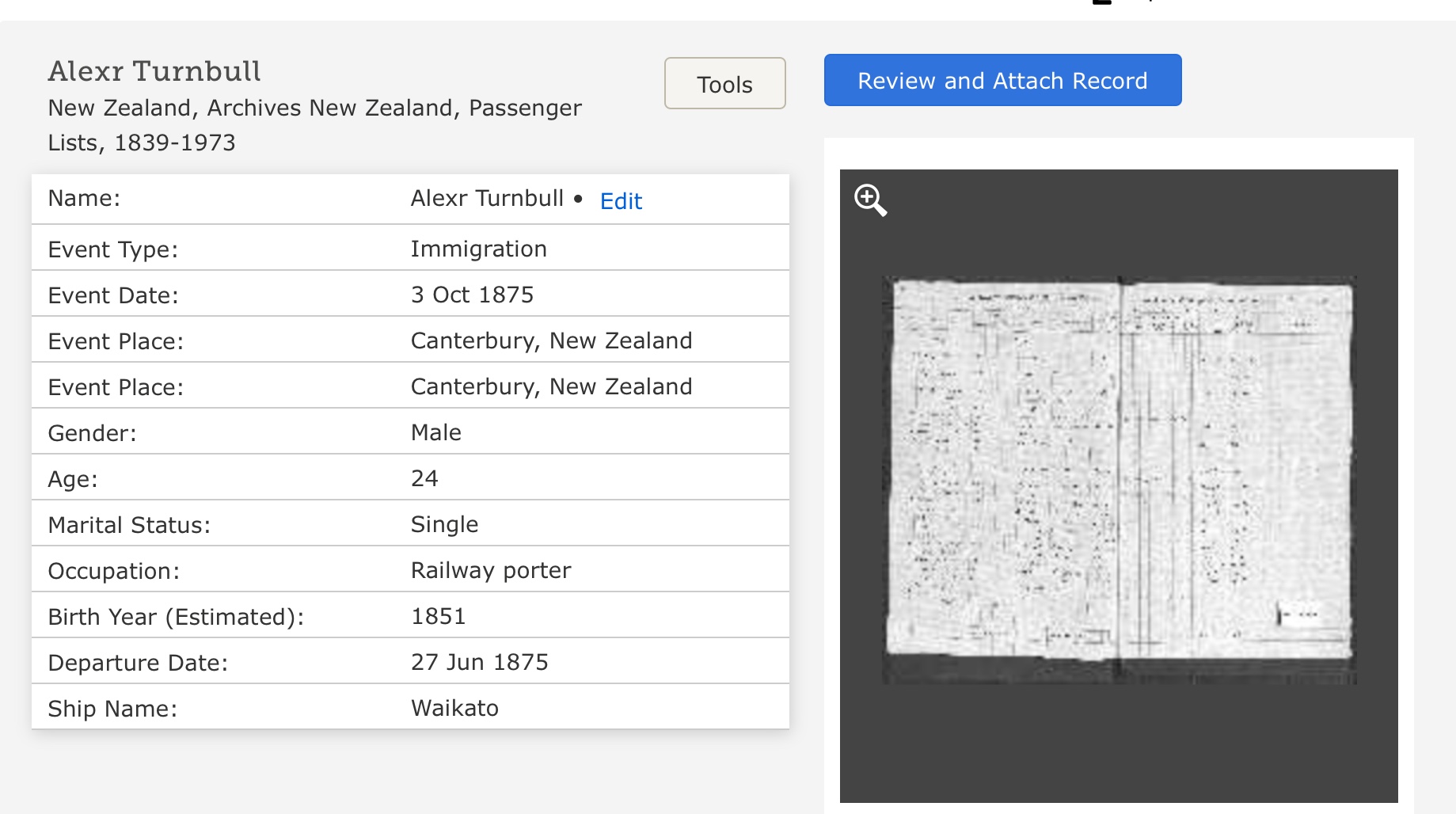Click the estimated birth year 1851
The image size is (1456, 814).
438,616
